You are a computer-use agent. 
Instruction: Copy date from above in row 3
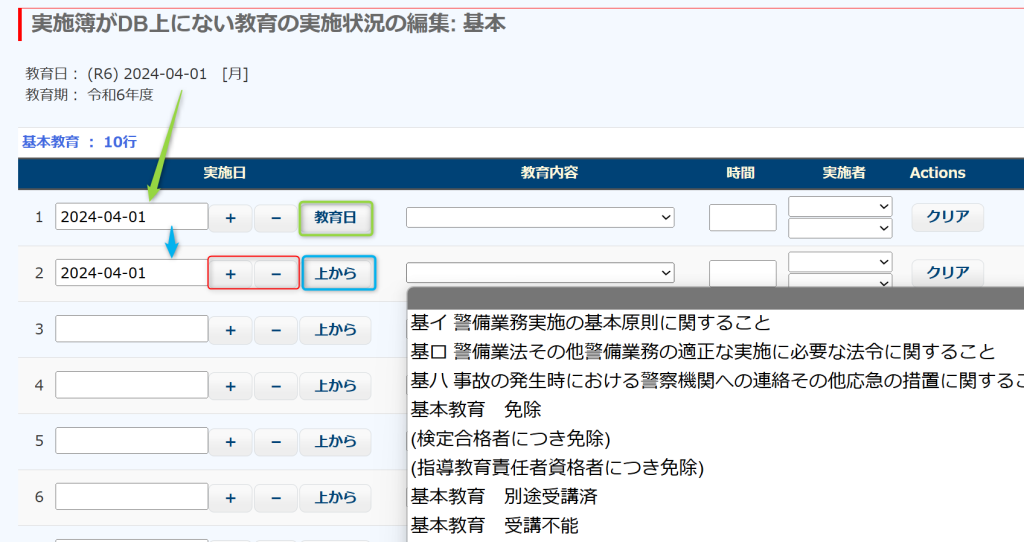coord(336,329)
